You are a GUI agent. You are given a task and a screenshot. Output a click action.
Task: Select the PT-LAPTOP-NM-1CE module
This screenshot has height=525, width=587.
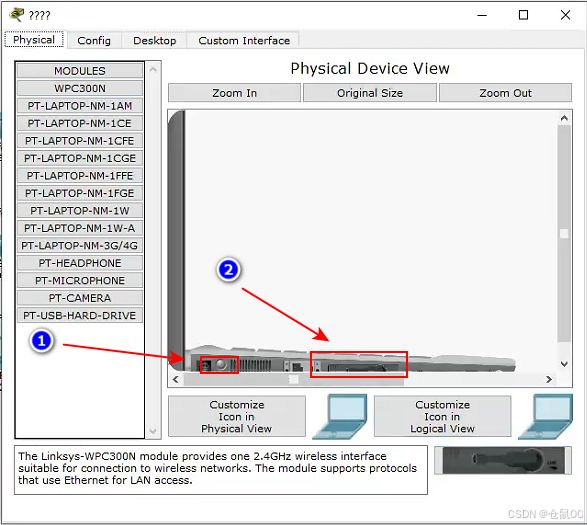point(80,123)
